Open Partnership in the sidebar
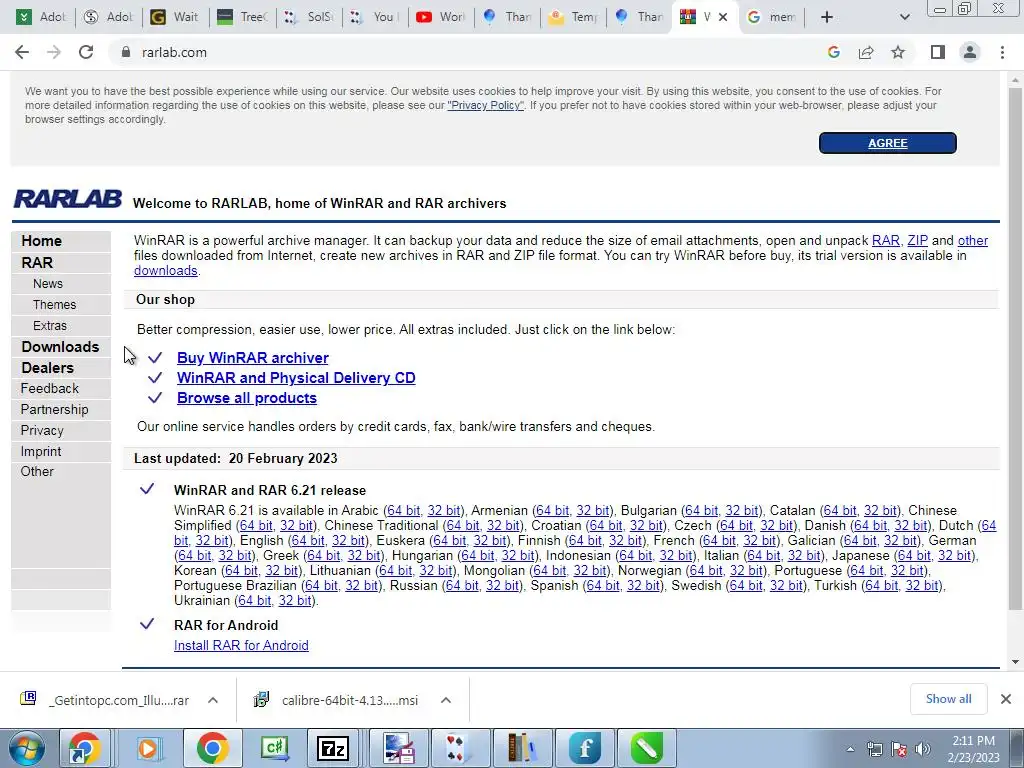The width and height of the screenshot is (1024, 768). (54, 409)
